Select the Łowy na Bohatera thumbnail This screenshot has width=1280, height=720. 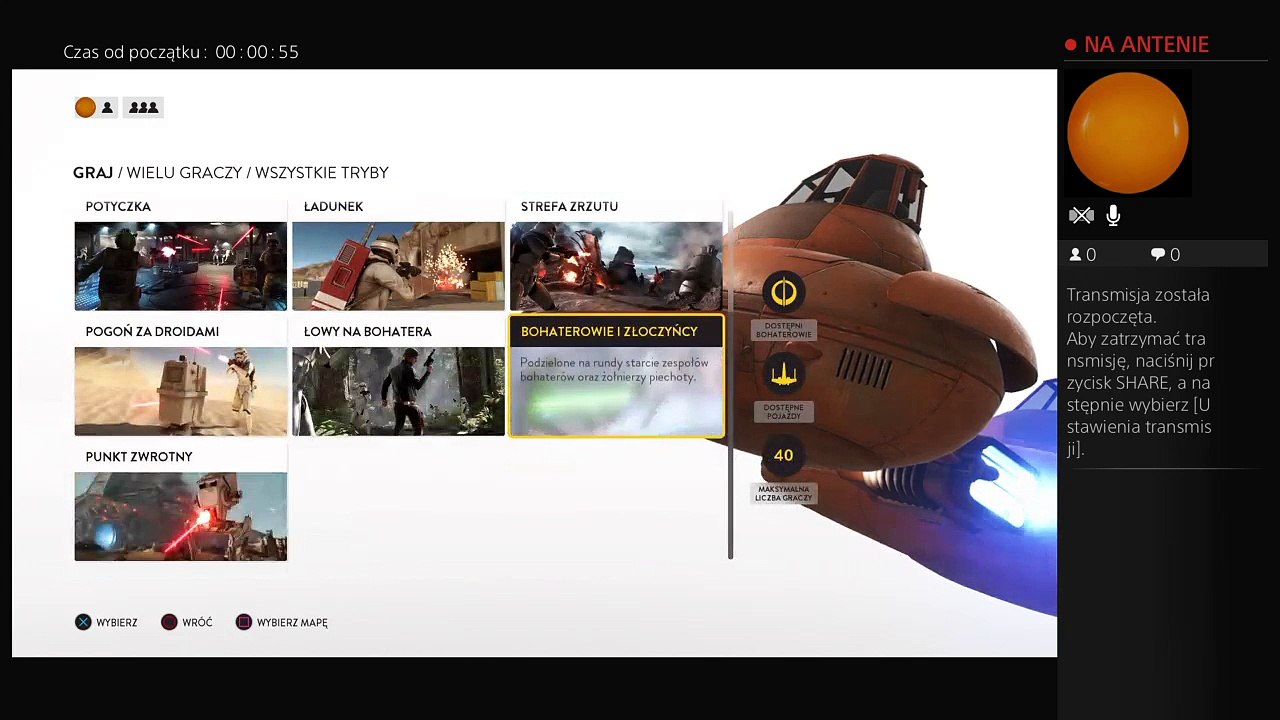tap(398, 391)
